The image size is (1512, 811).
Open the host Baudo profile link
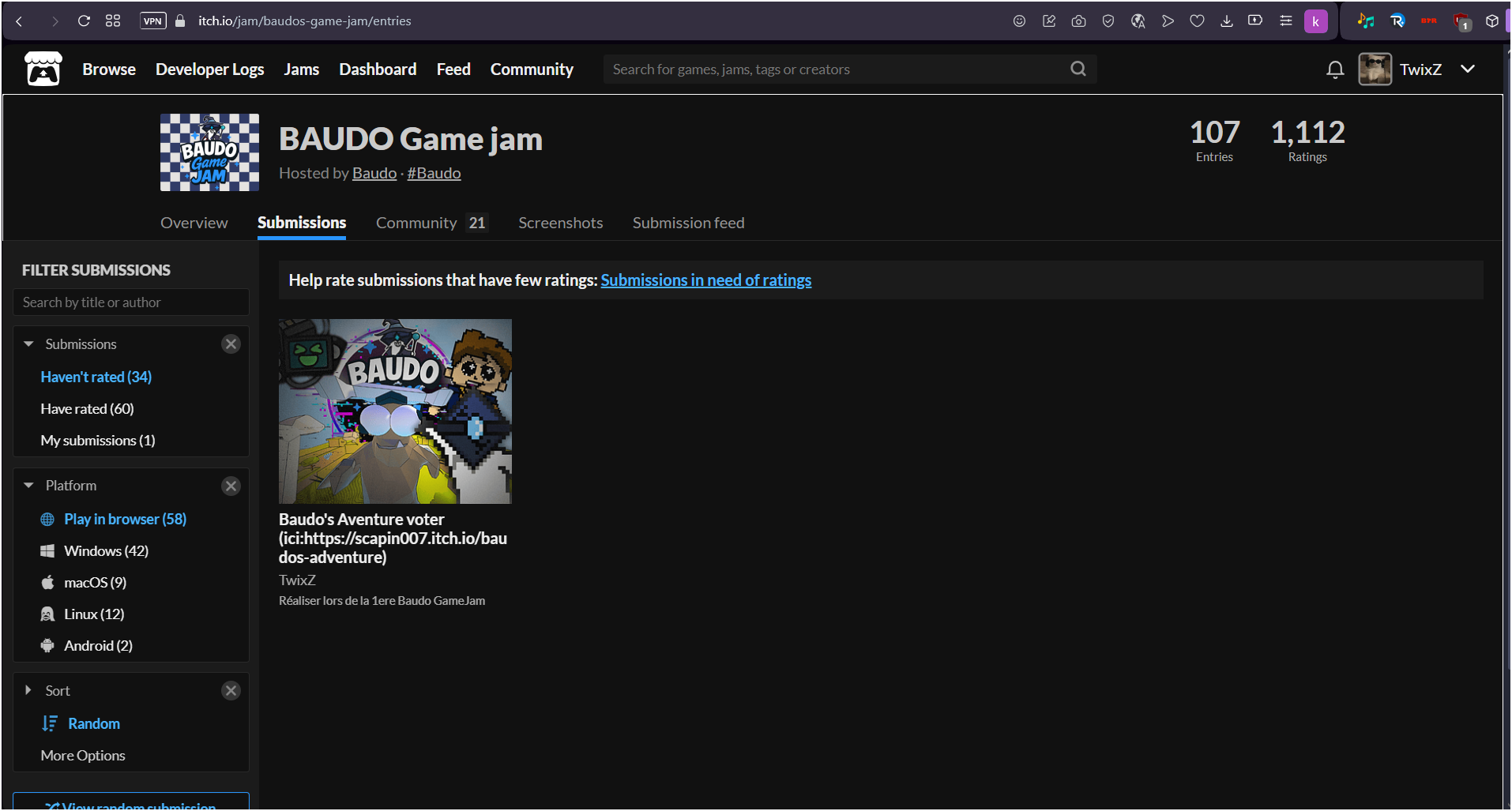click(x=374, y=173)
